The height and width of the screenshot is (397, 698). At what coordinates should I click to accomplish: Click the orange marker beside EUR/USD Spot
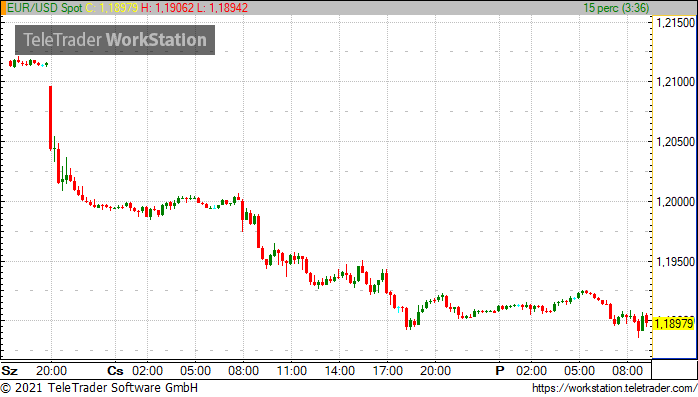pyautogui.click(x=3, y=8)
